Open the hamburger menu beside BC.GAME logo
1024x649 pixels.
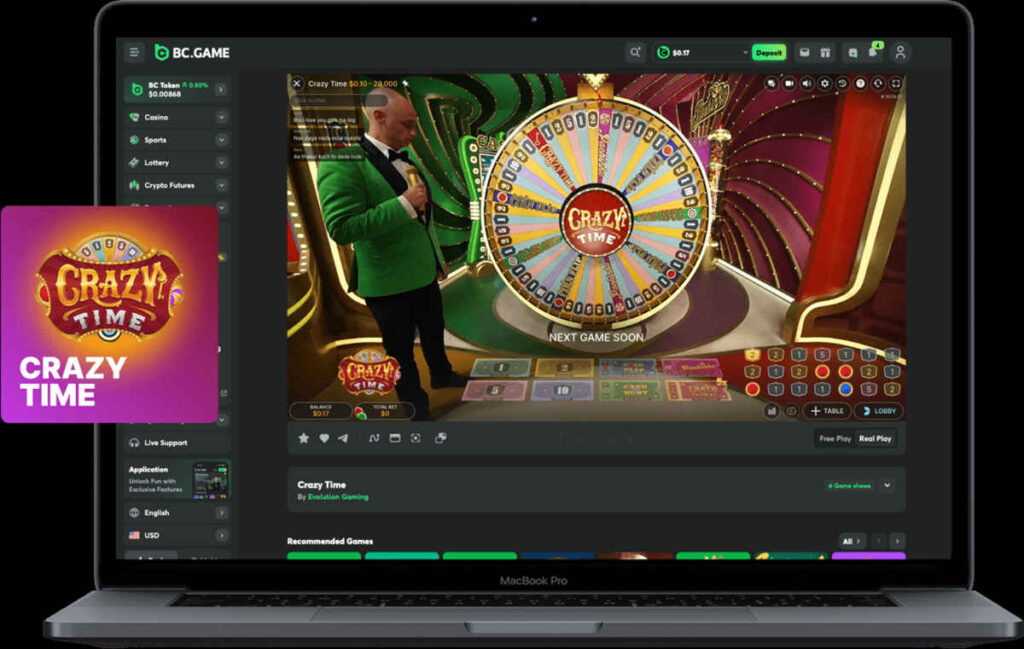tap(134, 52)
